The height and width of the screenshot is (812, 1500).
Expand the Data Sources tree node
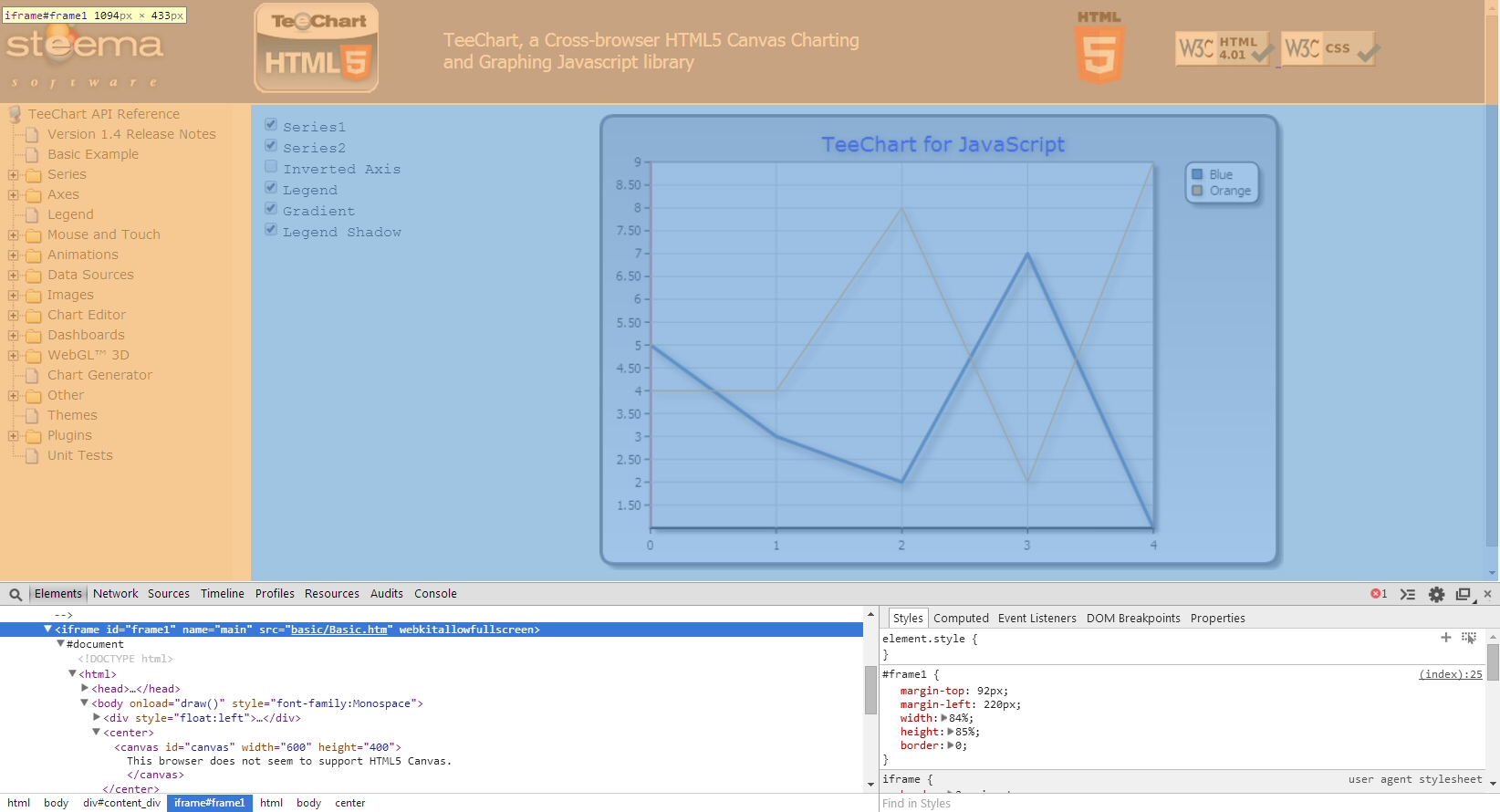13,276
